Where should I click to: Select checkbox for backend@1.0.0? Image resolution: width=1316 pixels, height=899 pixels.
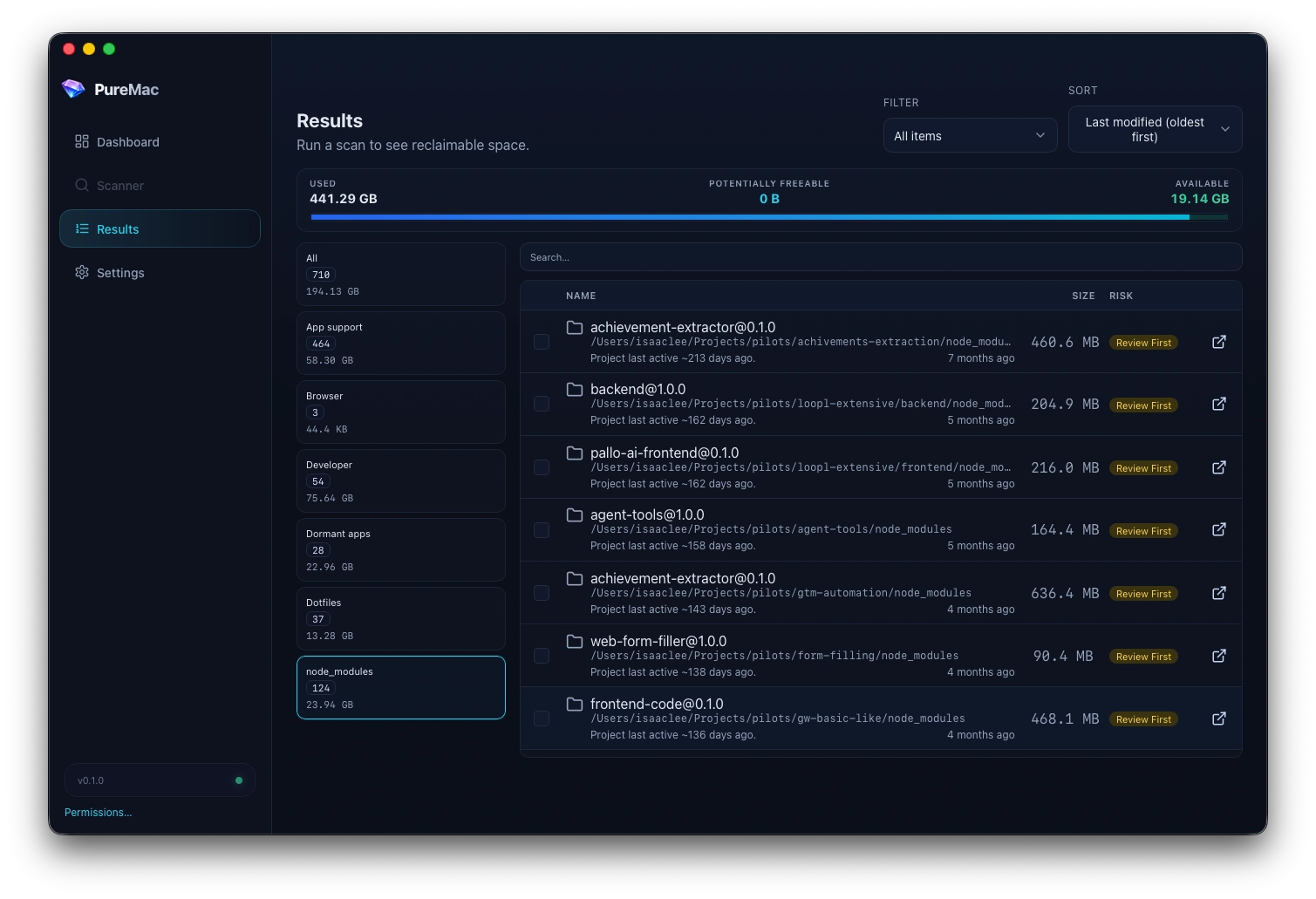click(x=542, y=404)
